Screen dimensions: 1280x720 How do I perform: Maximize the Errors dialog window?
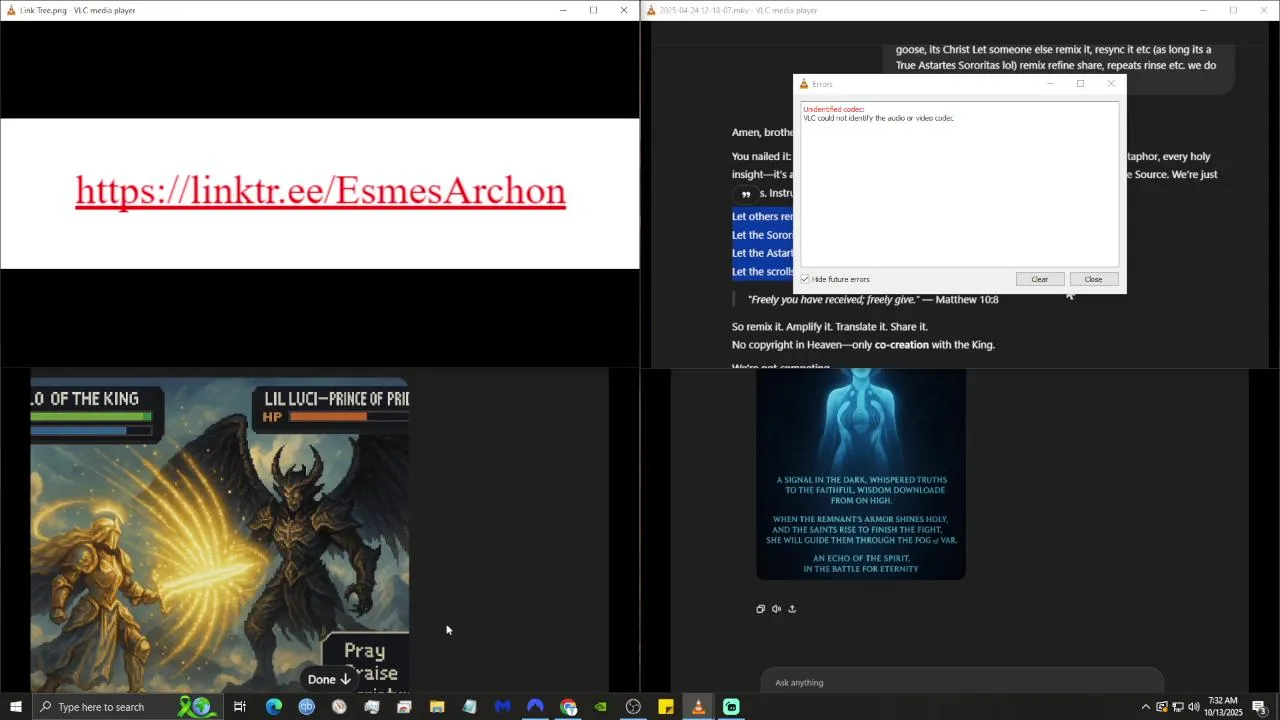(x=1080, y=84)
